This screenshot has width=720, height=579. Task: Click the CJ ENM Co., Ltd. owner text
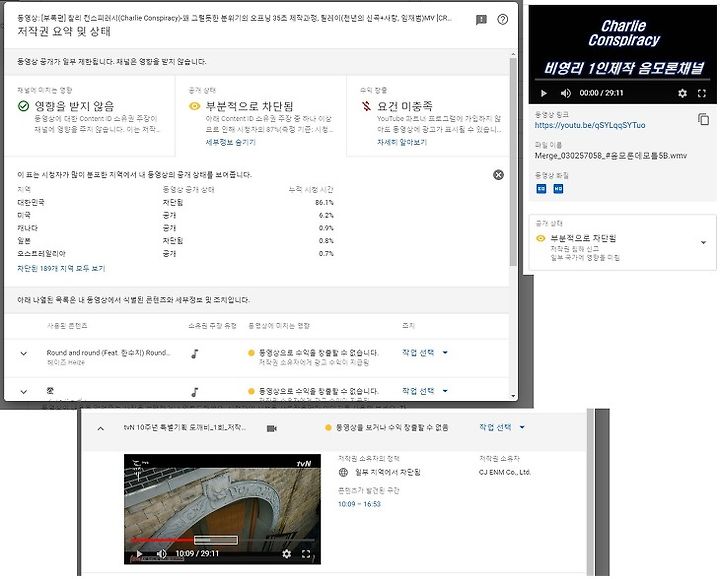[x=505, y=472]
